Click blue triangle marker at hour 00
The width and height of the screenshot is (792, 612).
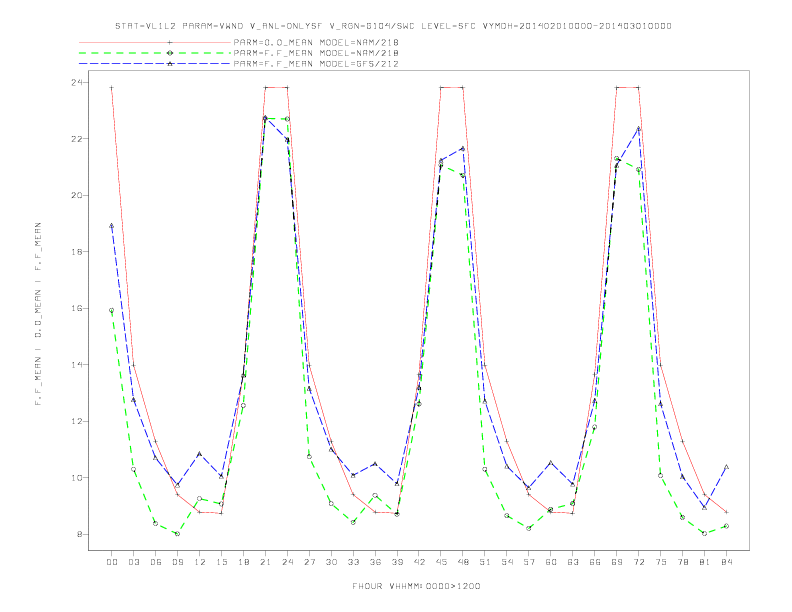pos(112,226)
